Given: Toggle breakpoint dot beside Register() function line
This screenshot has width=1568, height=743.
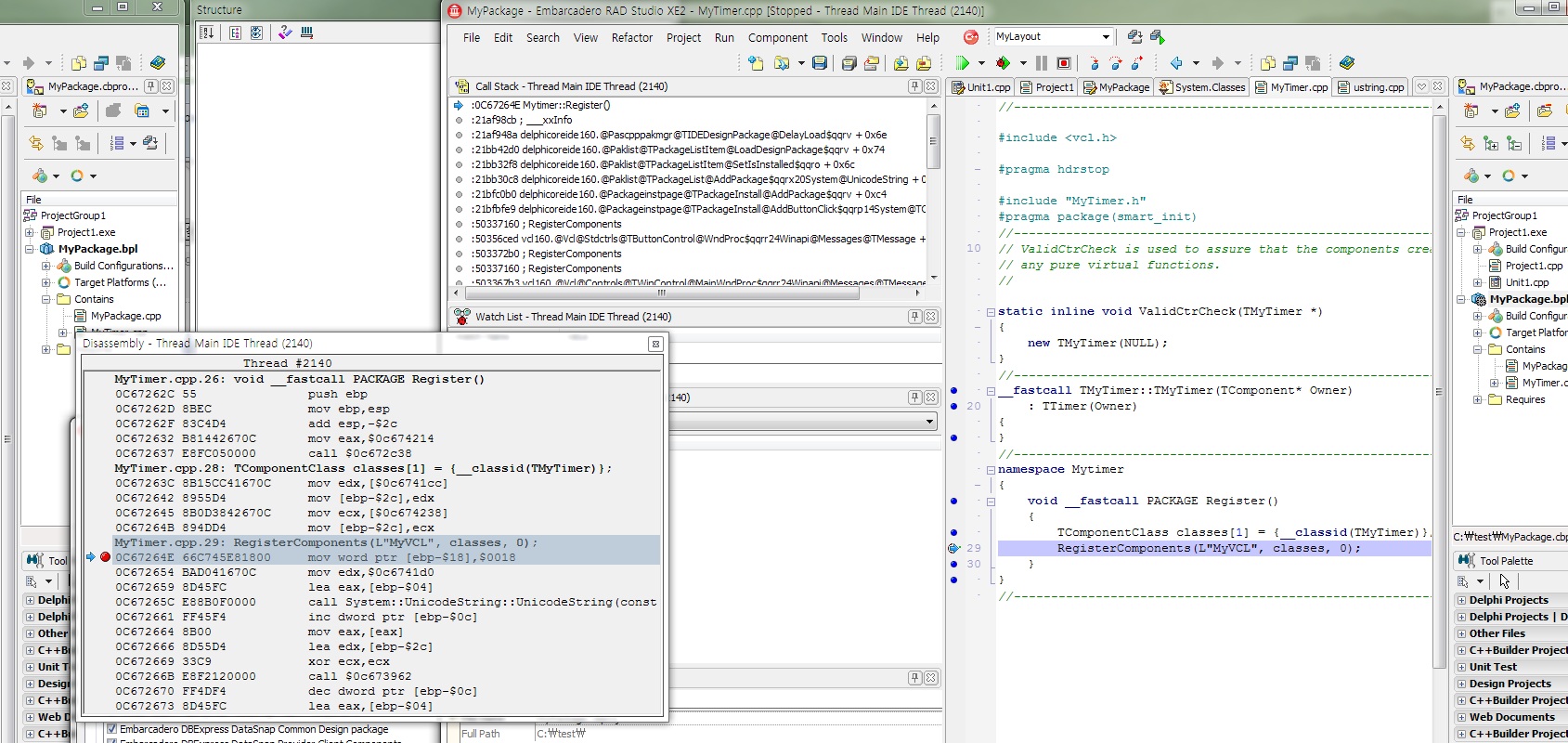Looking at the screenshot, I should (x=953, y=501).
